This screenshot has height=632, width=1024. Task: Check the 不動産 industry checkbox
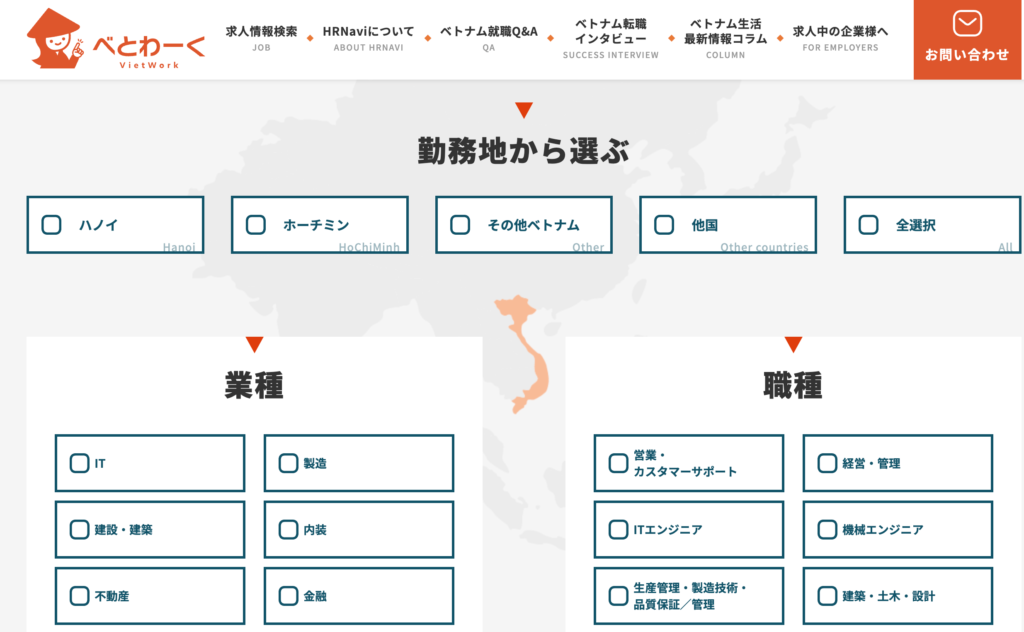coord(79,595)
